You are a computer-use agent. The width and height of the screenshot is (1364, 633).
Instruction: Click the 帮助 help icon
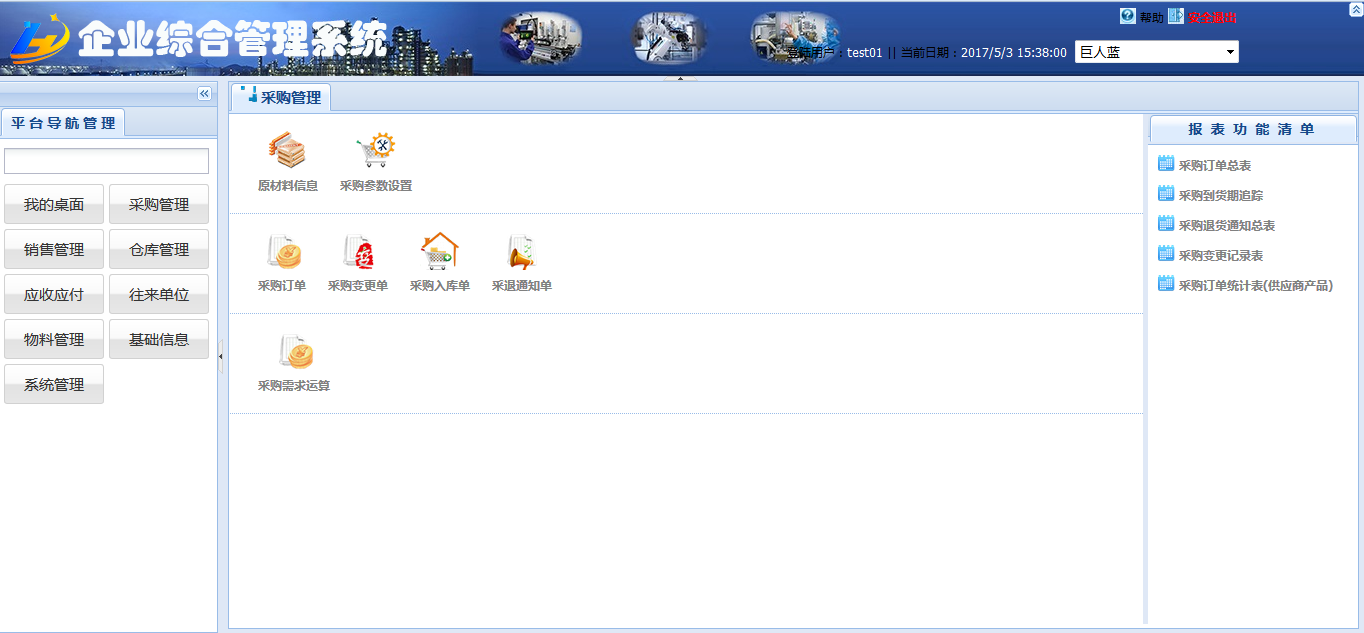click(1128, 16)
